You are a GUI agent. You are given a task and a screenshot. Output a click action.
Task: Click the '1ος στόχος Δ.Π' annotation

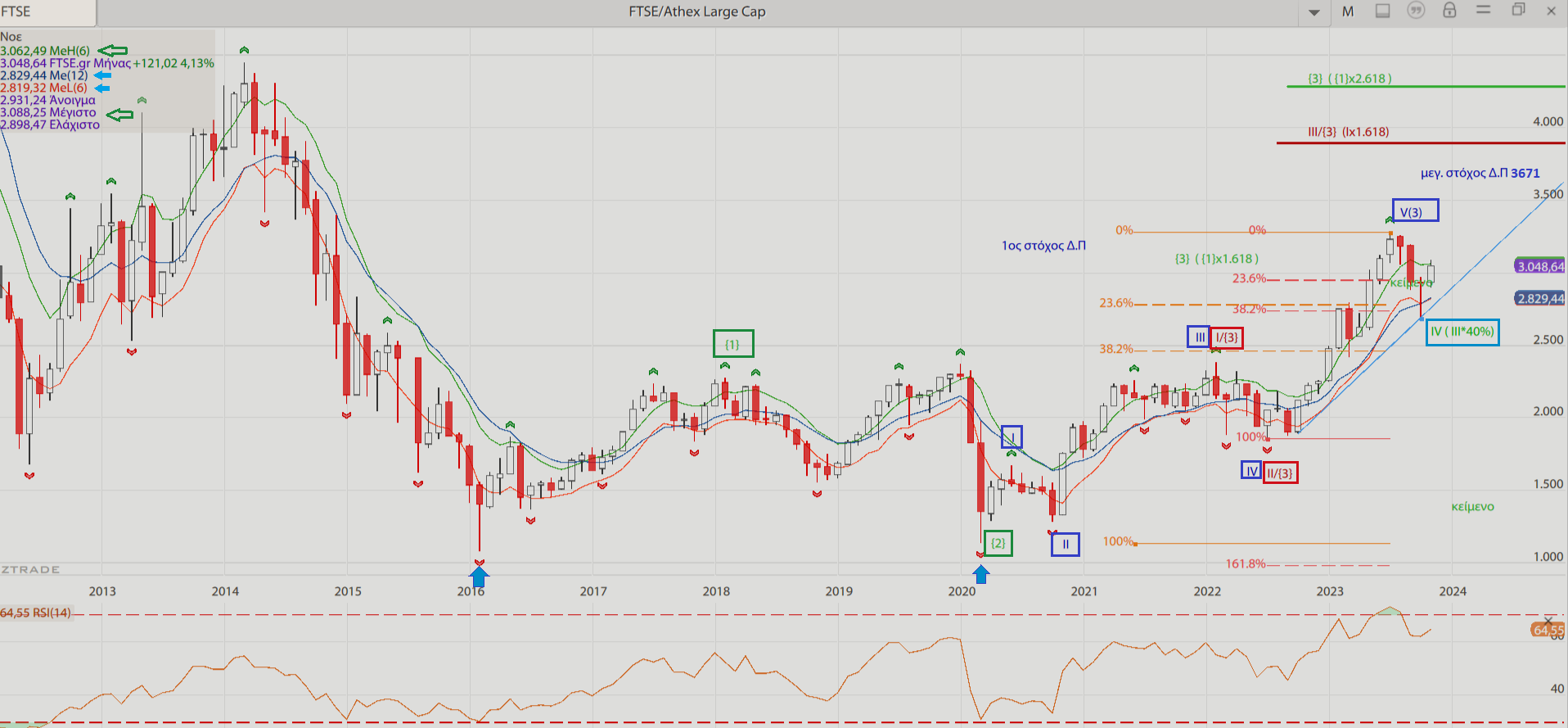(x=1043, y=245)
